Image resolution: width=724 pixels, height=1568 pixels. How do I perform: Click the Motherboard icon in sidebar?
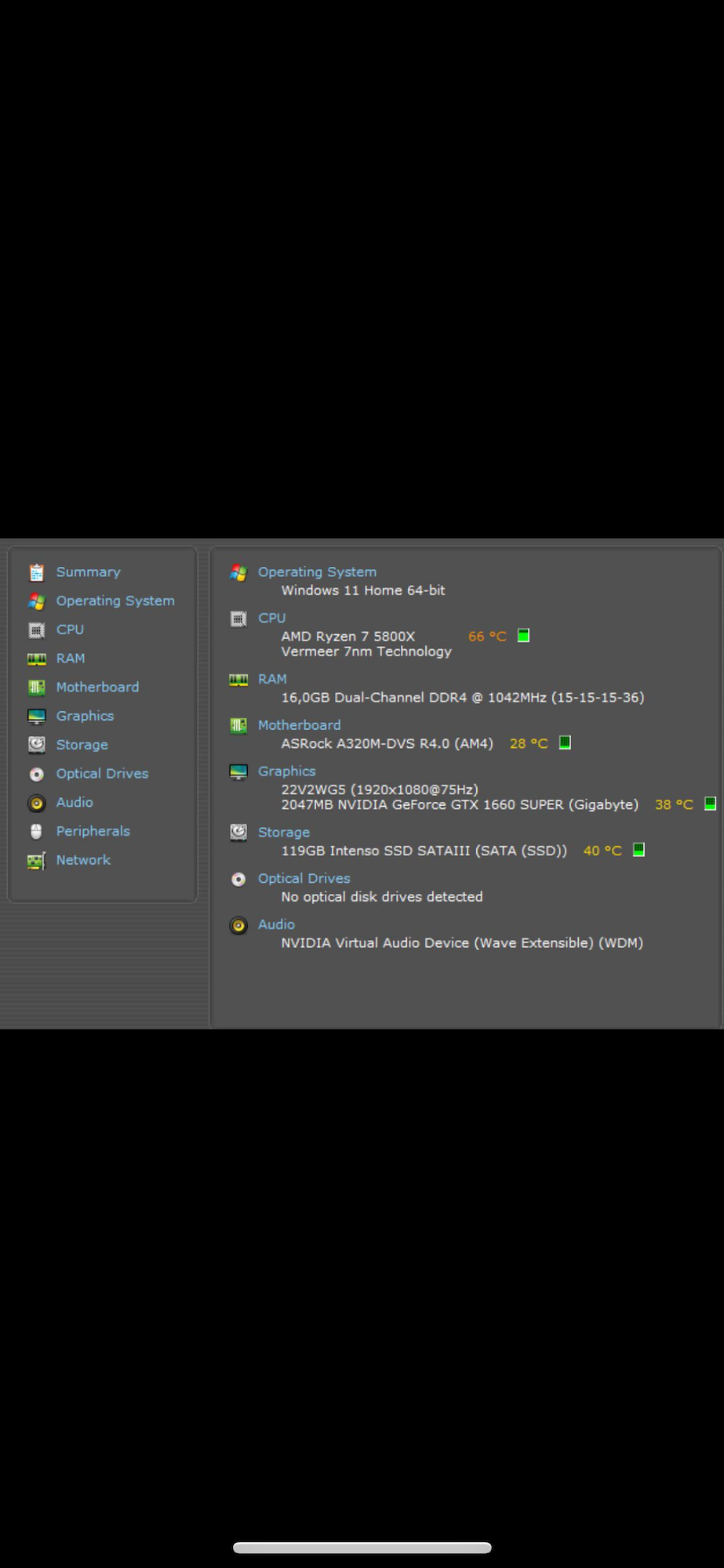click(x=36, y=688)
